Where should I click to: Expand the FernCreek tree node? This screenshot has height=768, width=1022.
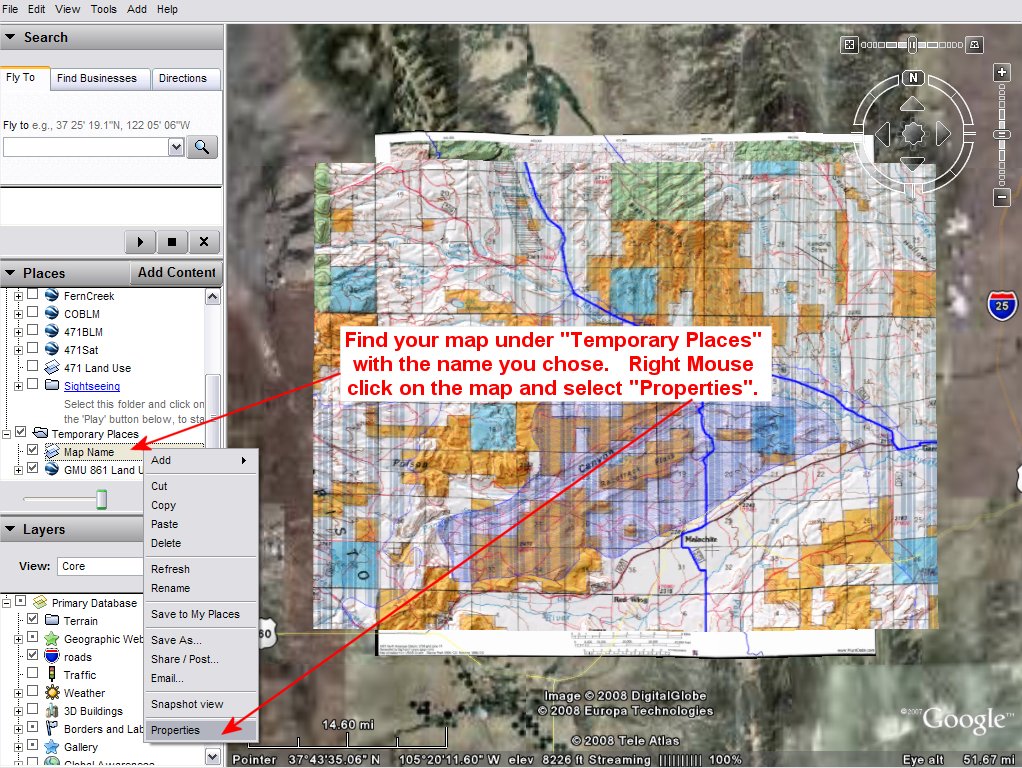(x=18, y=296)
